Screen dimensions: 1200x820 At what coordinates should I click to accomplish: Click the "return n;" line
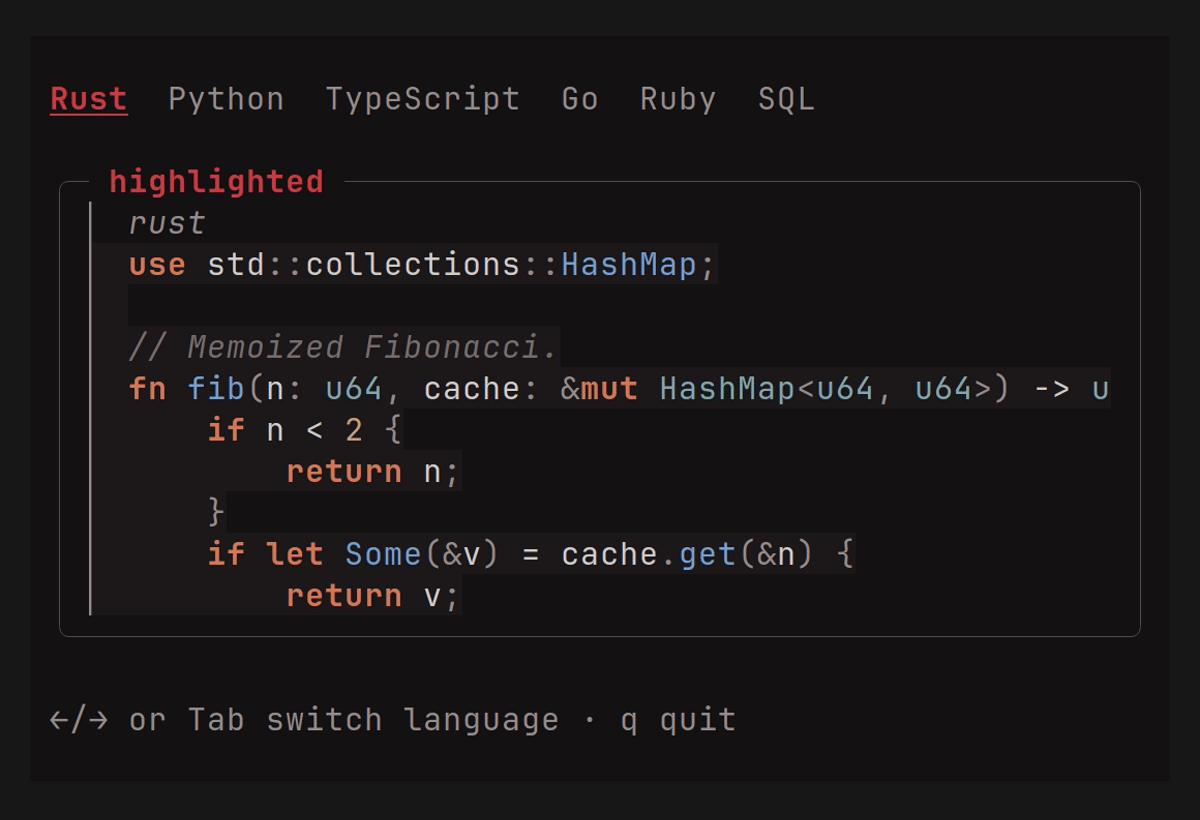(374, 471)
